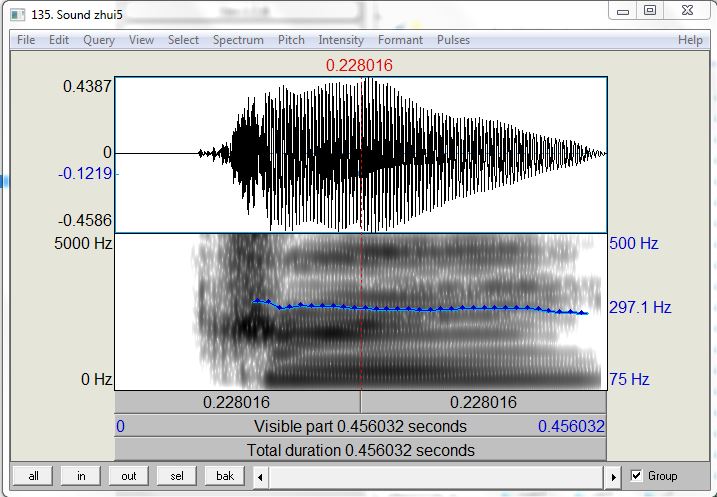
Task: Click the 'bak' zoom button
Action: point(225,476)
